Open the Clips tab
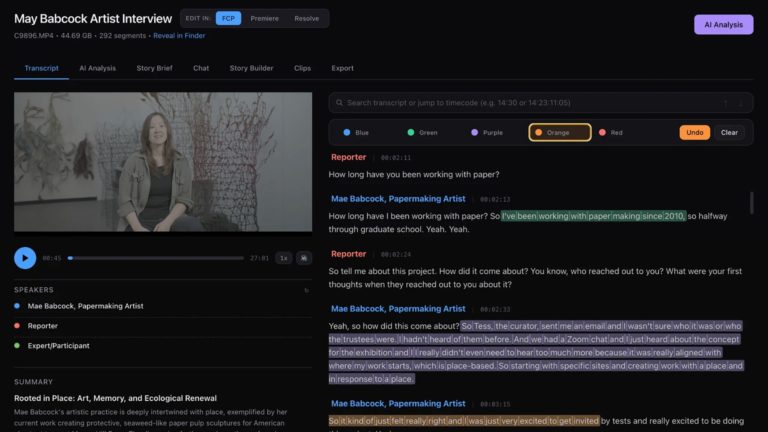 302,68
